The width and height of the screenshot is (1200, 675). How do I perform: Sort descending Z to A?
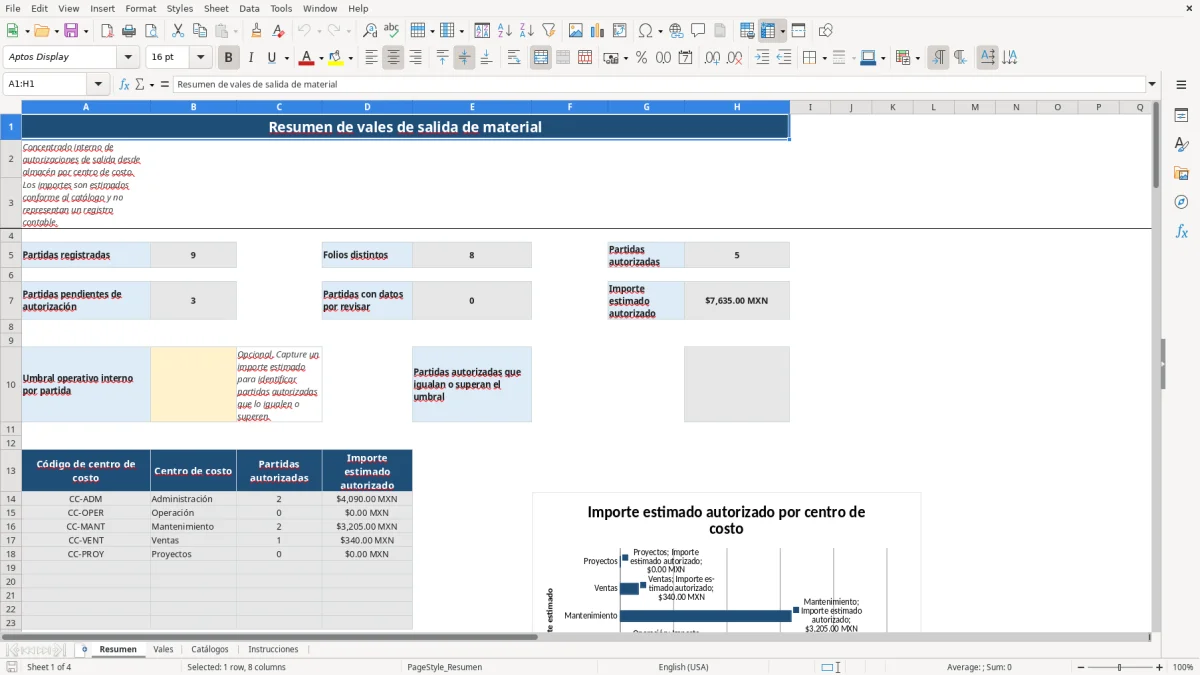coord(526,31)
